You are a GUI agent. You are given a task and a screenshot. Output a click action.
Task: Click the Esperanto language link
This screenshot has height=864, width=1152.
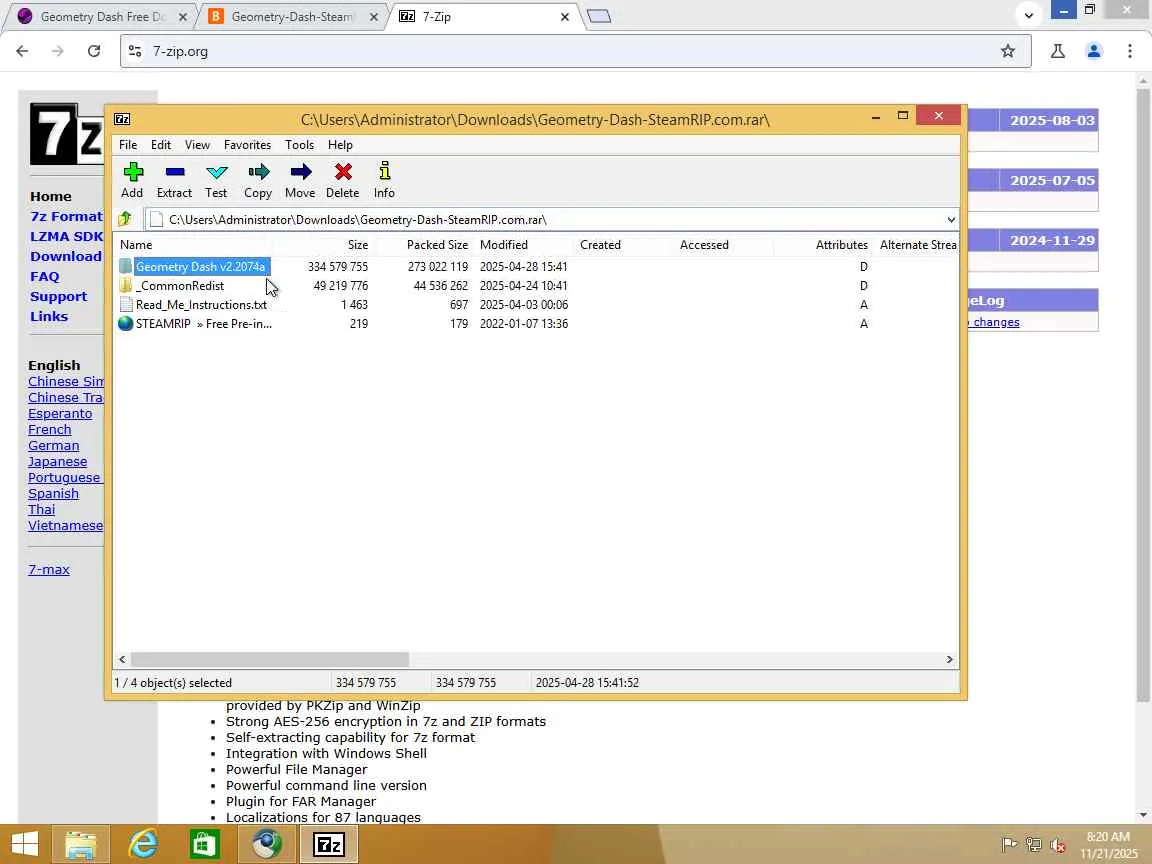60,414
